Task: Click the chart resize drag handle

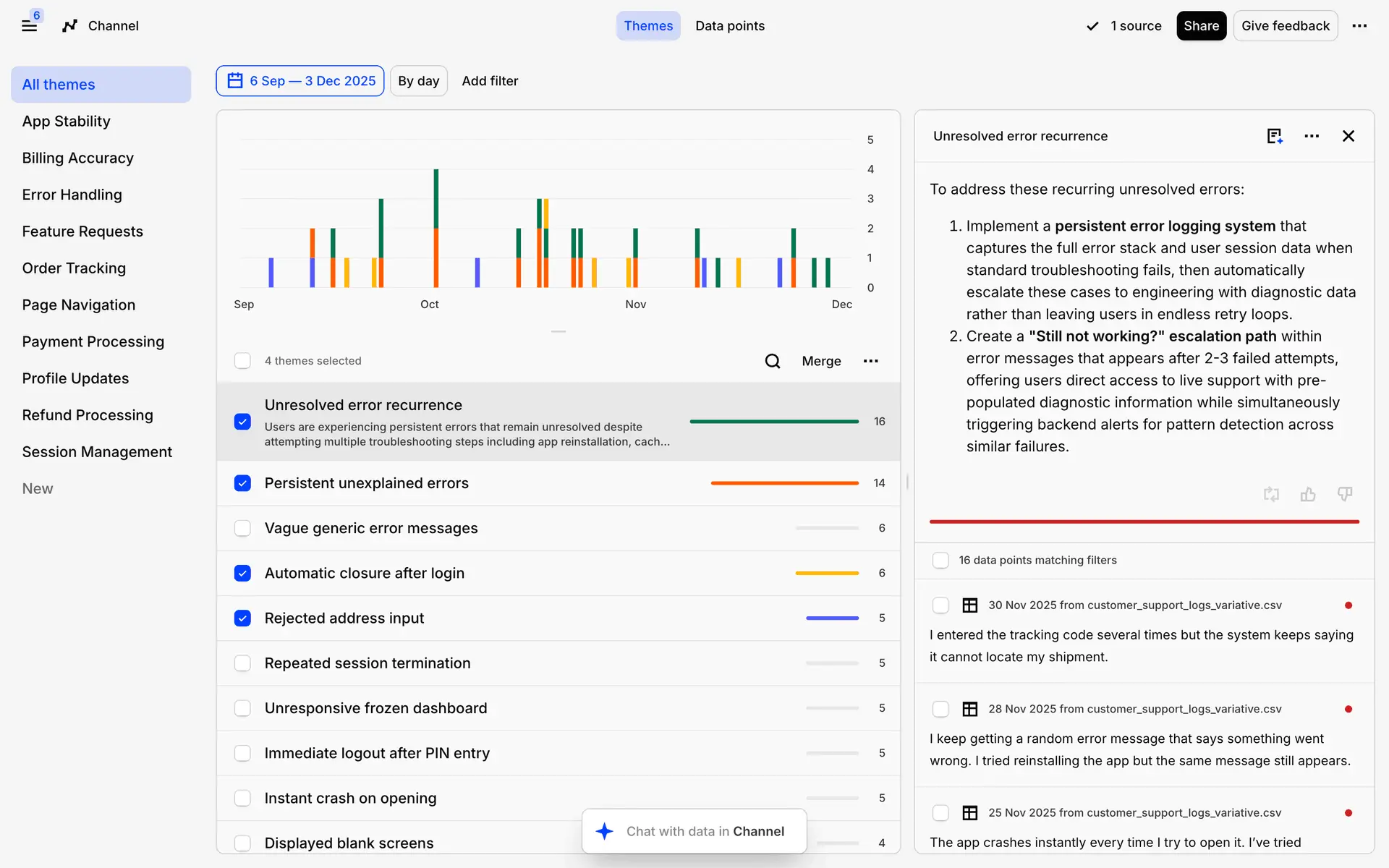Action: (x=558, y=331)
